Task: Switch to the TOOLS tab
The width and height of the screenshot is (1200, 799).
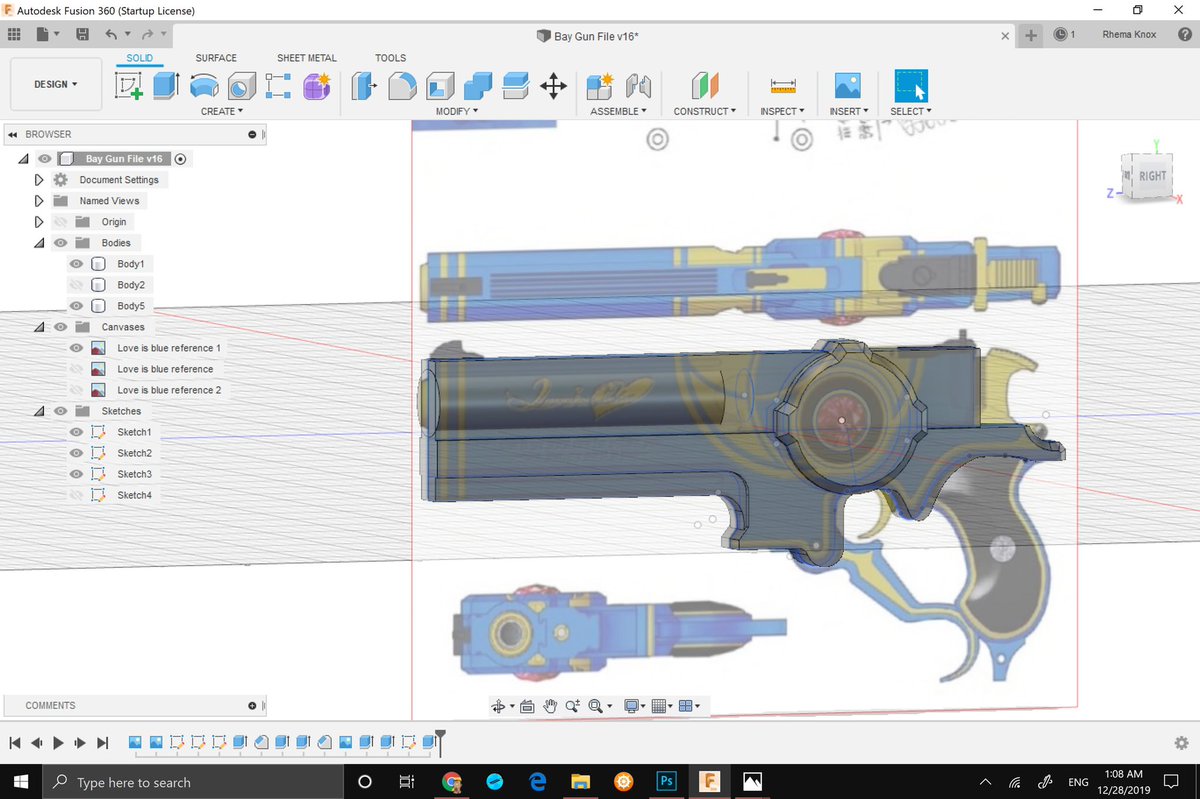Action: point(391,58)
